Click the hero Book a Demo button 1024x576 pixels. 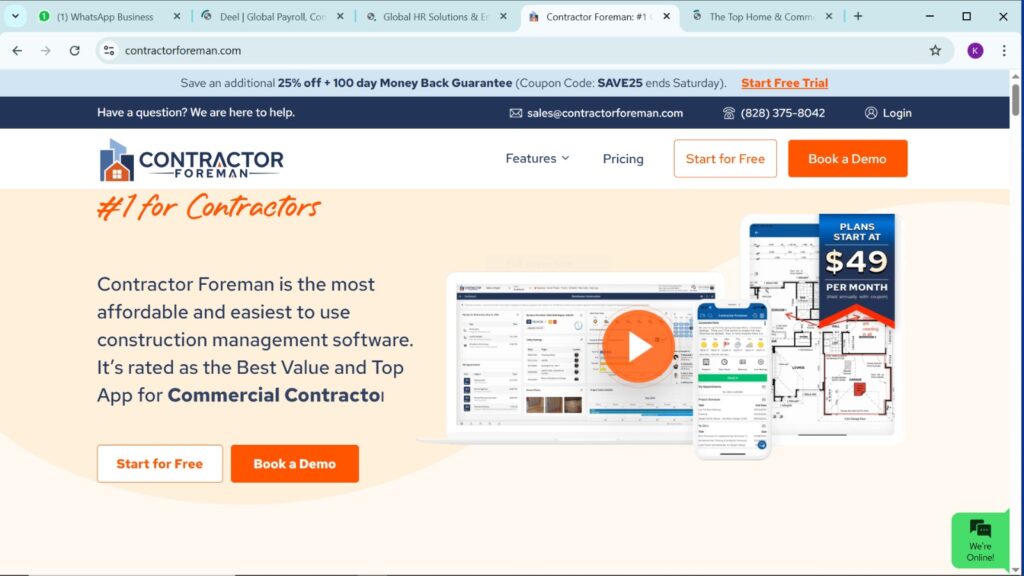pos(295,464)
